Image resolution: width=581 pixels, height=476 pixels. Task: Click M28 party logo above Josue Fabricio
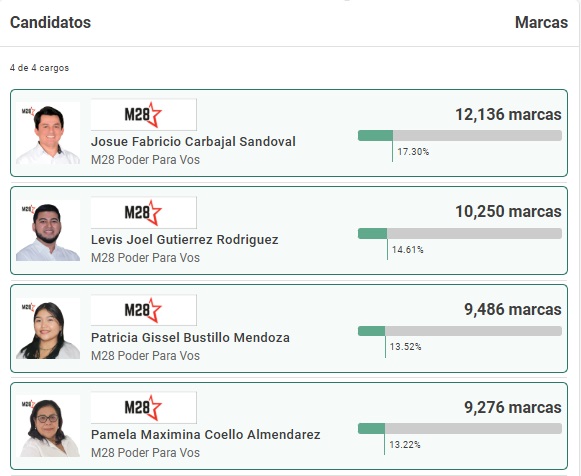click(x=143, y=114)
